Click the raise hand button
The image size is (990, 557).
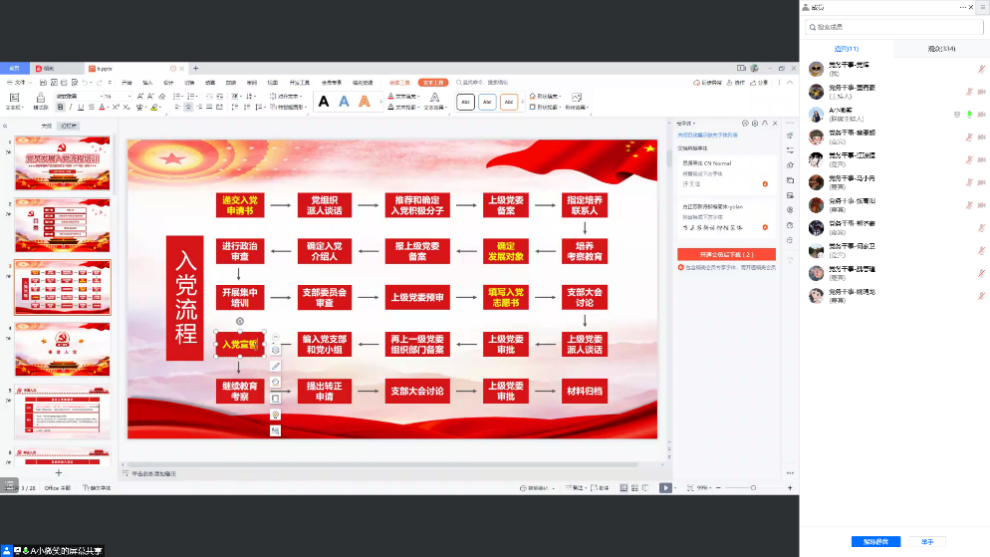point(927,541)
